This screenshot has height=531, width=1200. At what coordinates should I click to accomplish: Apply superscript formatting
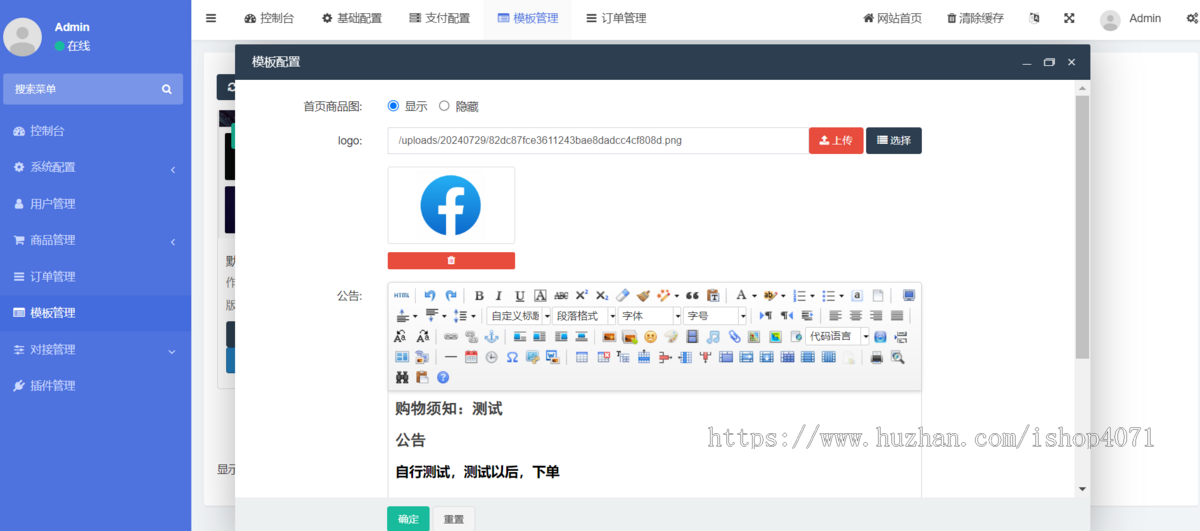[x=582, y=296]
